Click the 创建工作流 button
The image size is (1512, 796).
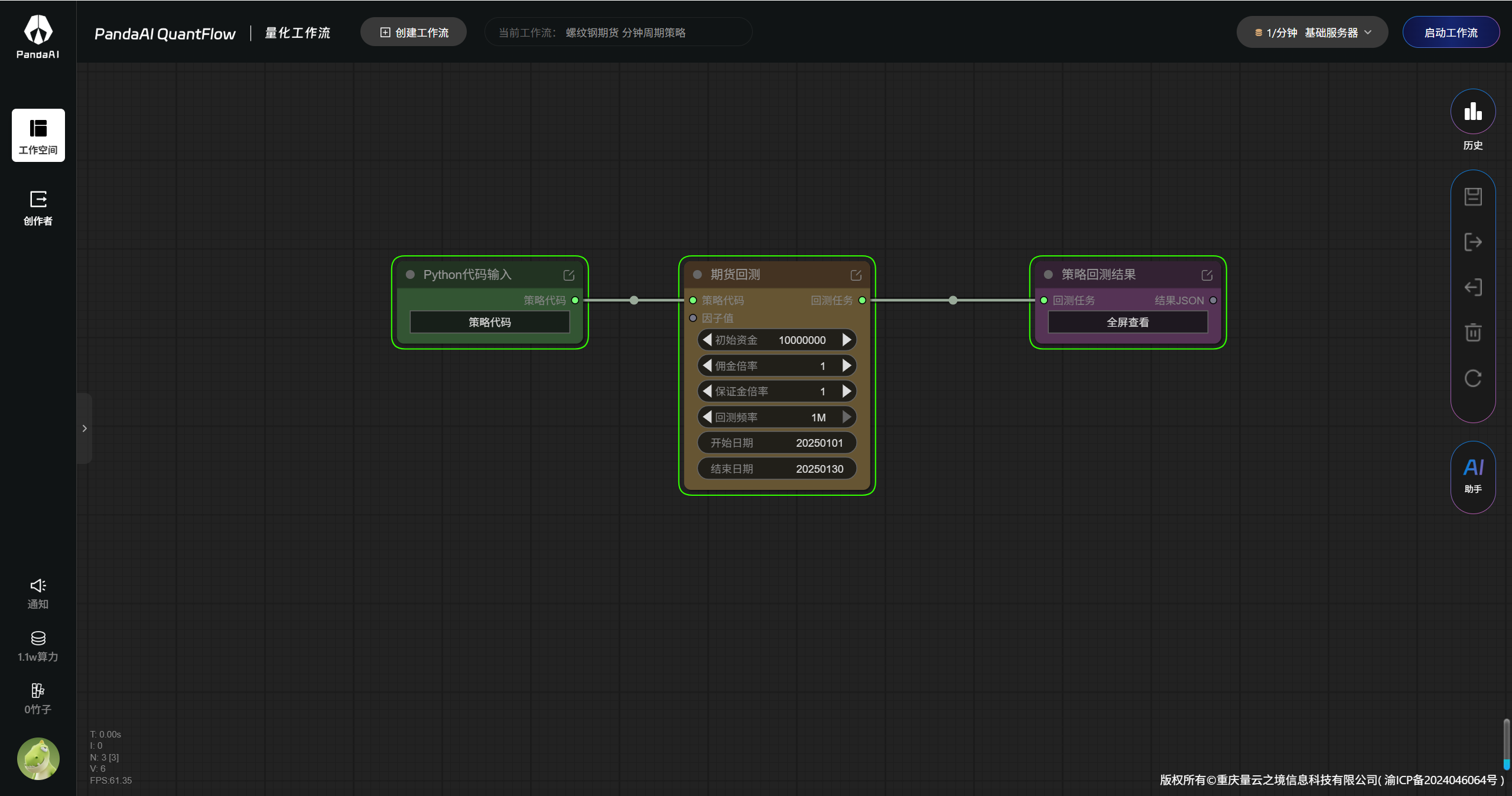click(x=414, y=33)
